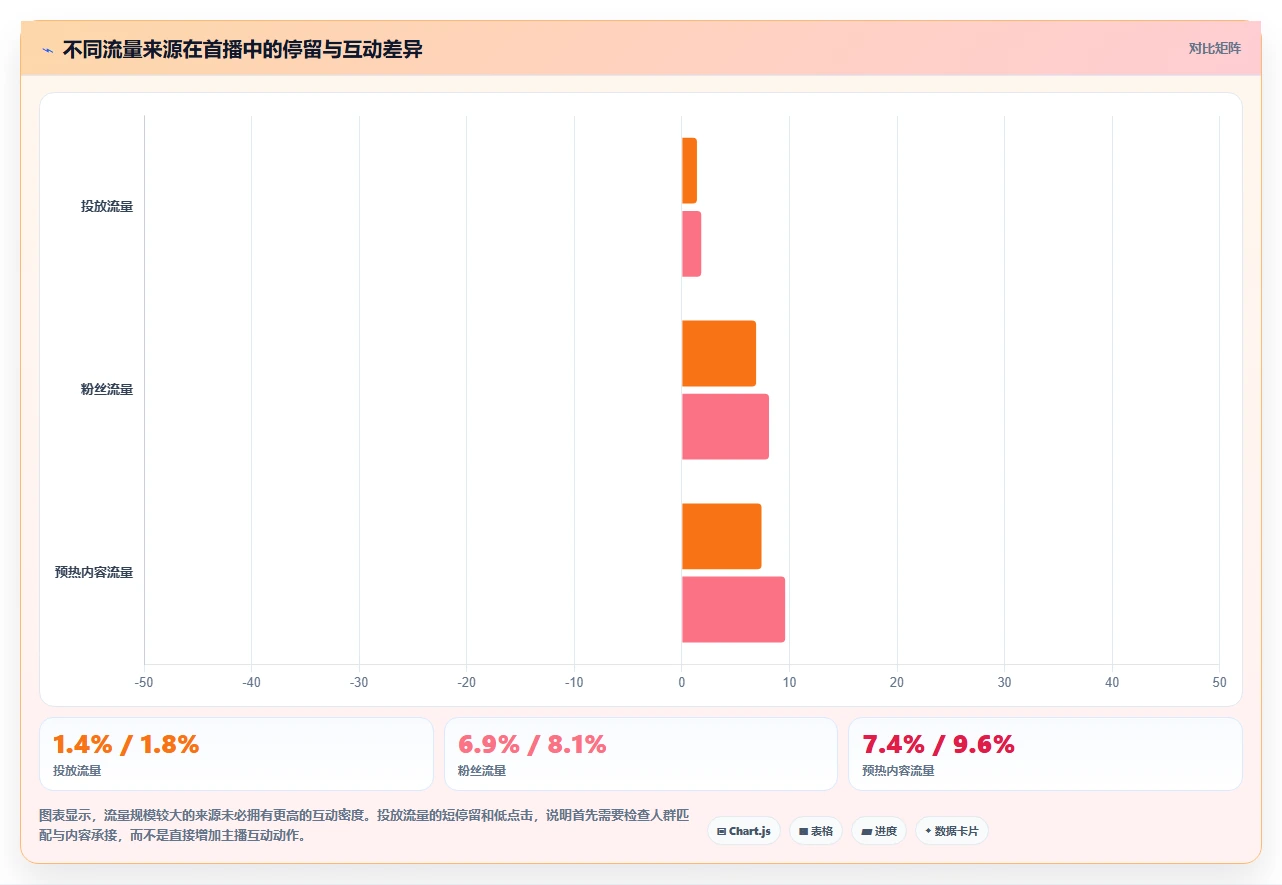
Task: Open the 7.4% / 9.6% 预热内容流量 card
Action: [x=1045, y=754]
